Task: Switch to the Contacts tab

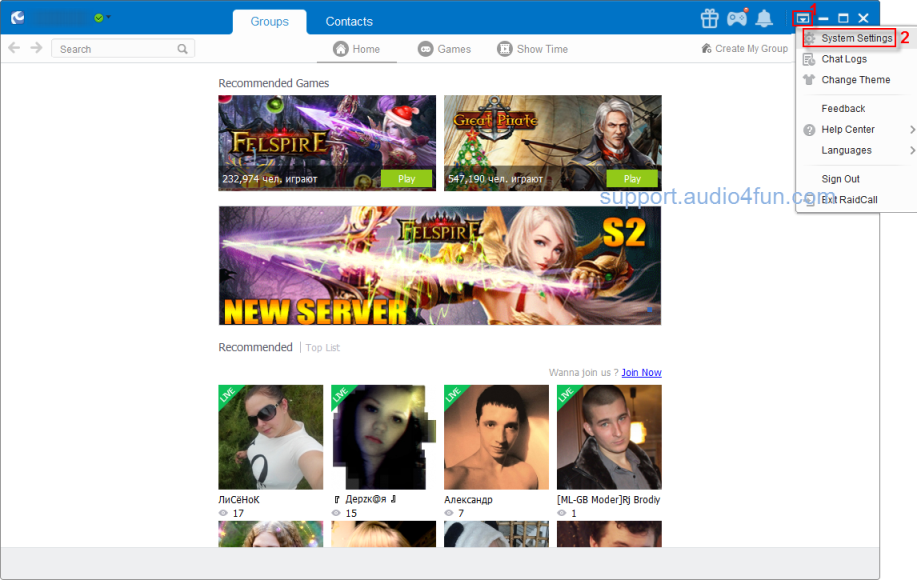Action: tap(349, 22)
